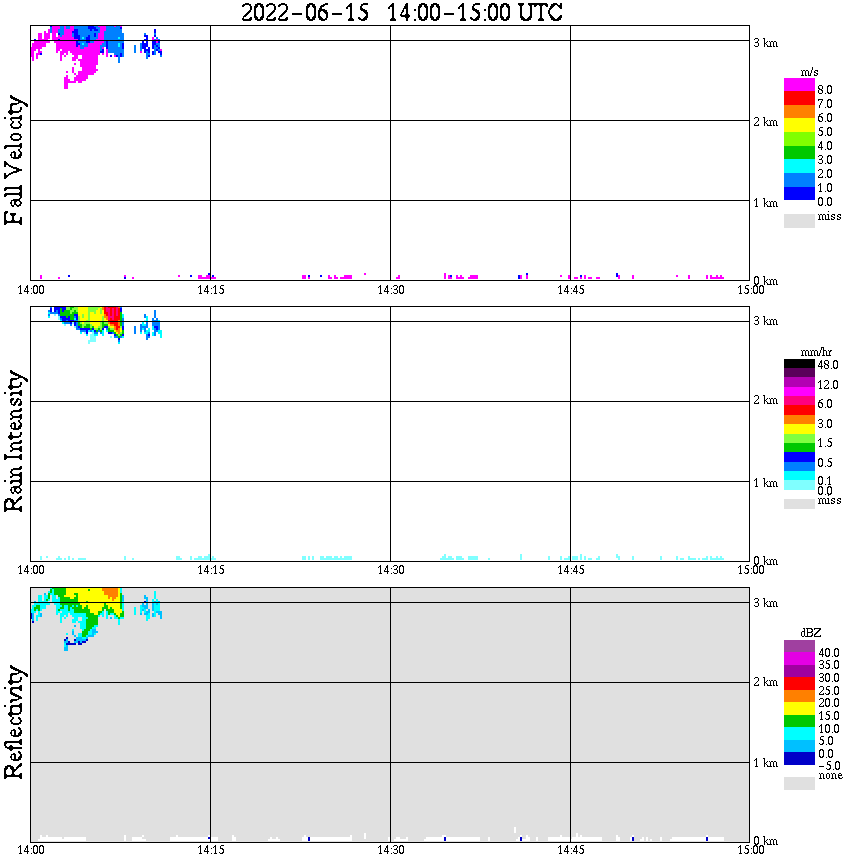
Task: Click the '14:45' tick under the Reflectivity panel
Action: [x=571, y=850]
